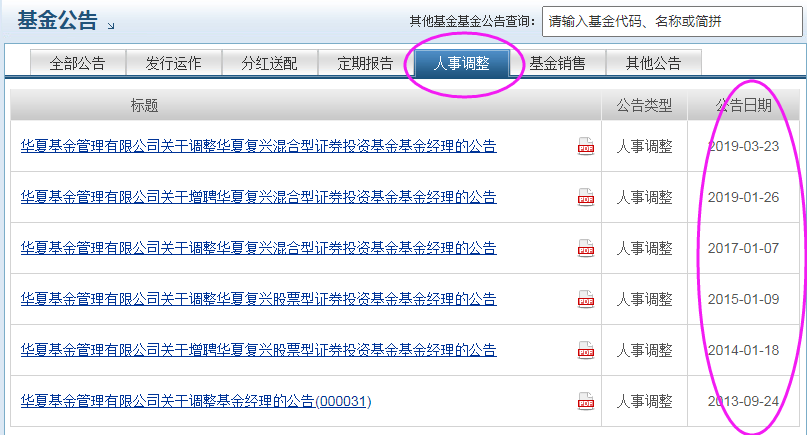Image resolution: width=807 pixels, height=435 pixels.
Task: Focus the fund code search input field
Action: tap(672, 22)
